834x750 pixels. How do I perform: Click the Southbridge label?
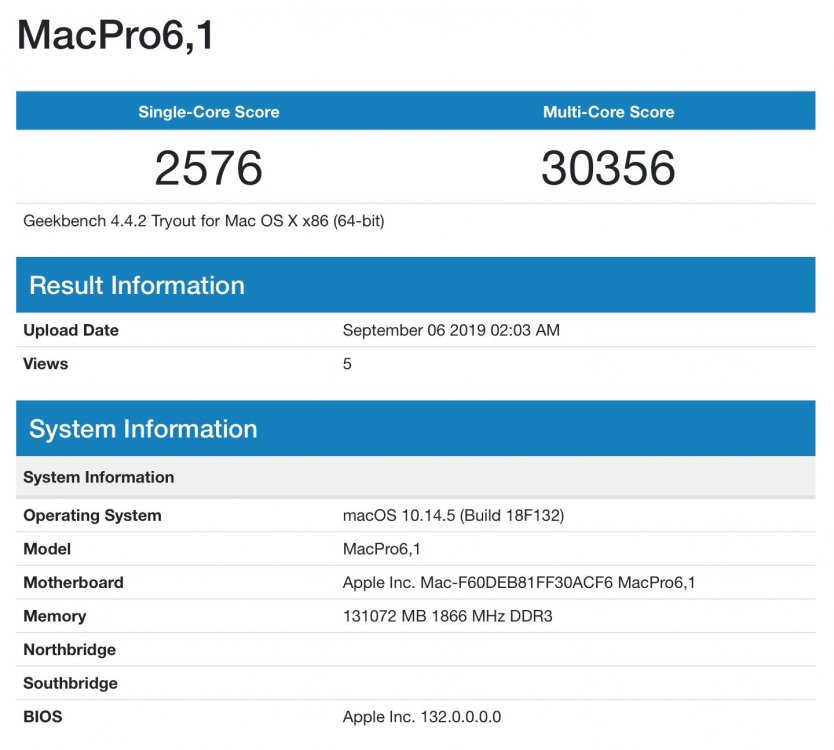pos(70,683)
